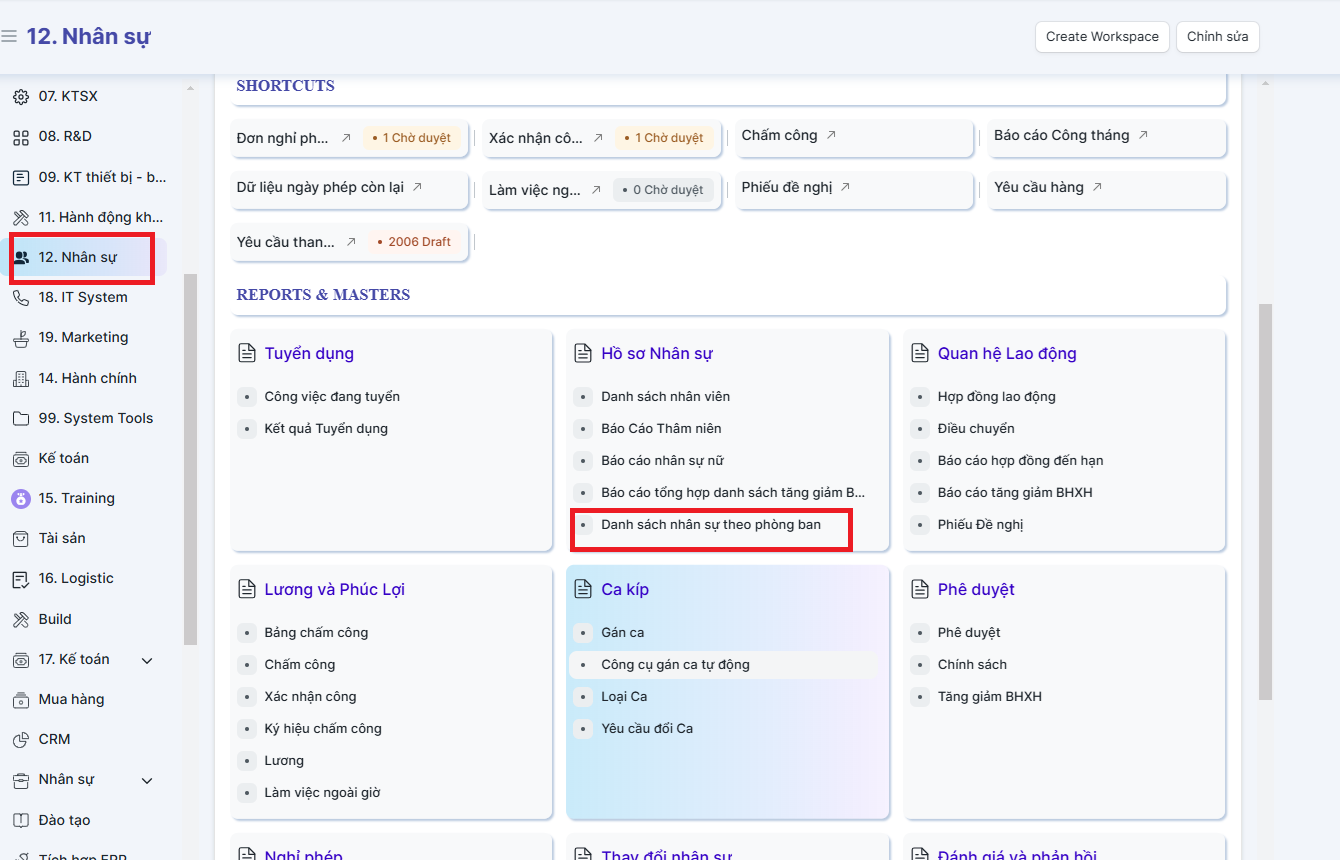Click the hamburger menu icon beside the title

[9, 37]
